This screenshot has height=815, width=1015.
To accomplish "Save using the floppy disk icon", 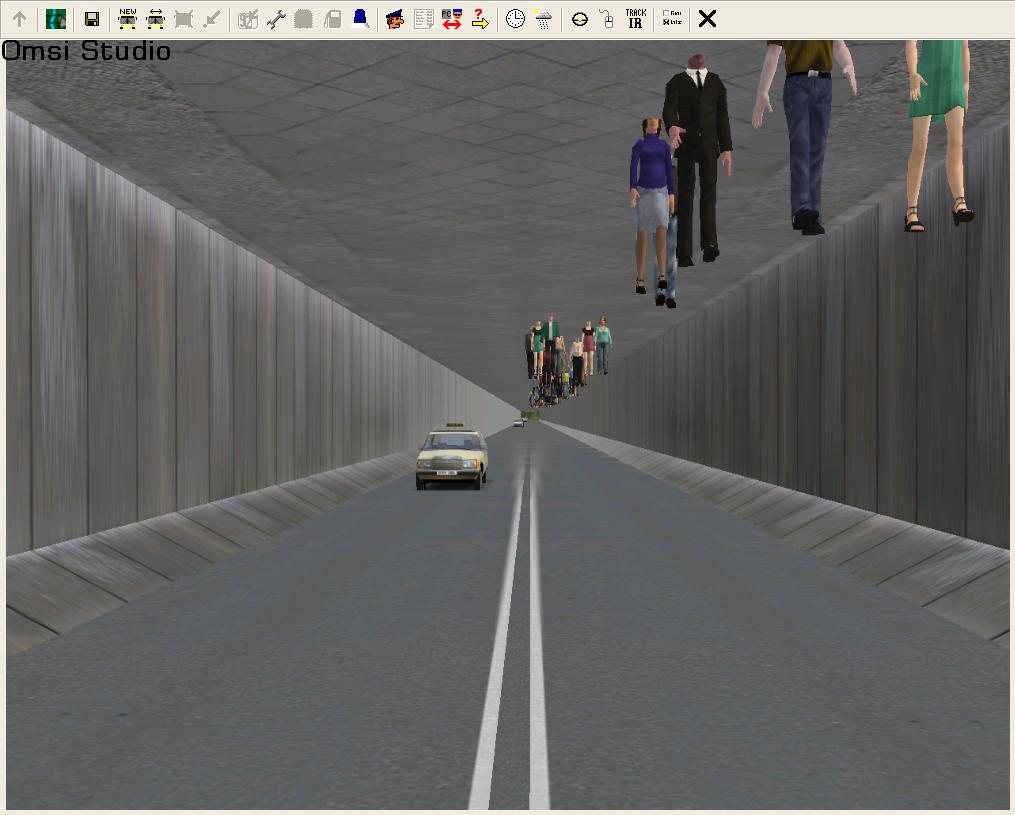I will click(92, 19).
